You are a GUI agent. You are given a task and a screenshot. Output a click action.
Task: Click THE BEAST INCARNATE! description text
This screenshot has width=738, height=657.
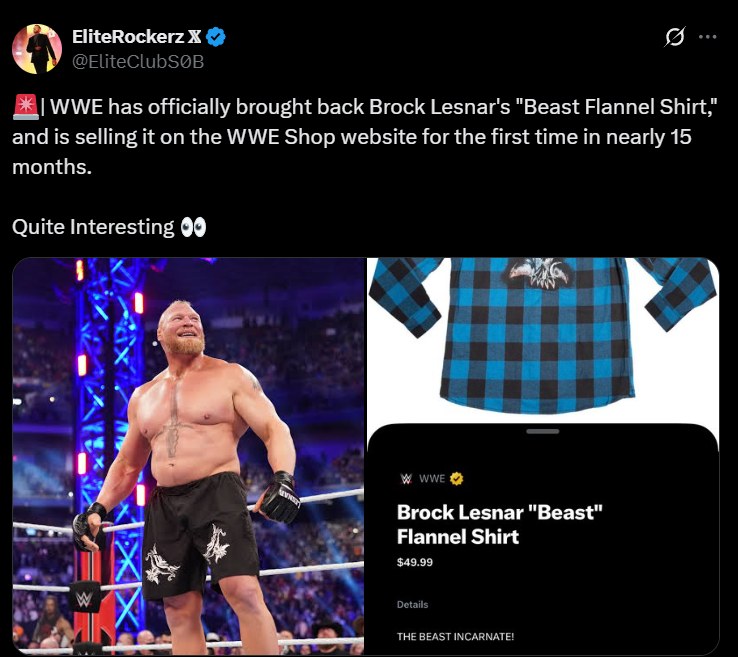coord(455,636)
